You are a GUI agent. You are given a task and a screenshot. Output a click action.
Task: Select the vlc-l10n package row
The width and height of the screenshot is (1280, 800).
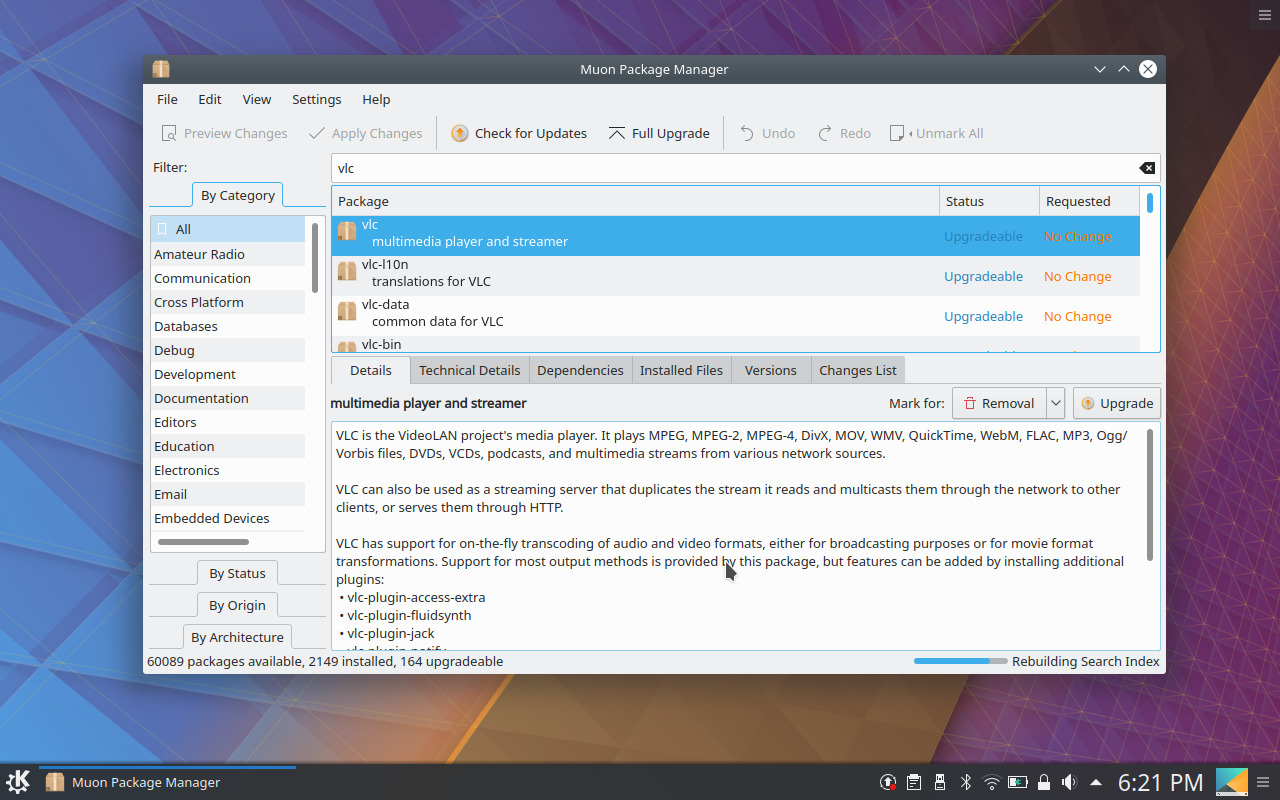tap(736, 276)
